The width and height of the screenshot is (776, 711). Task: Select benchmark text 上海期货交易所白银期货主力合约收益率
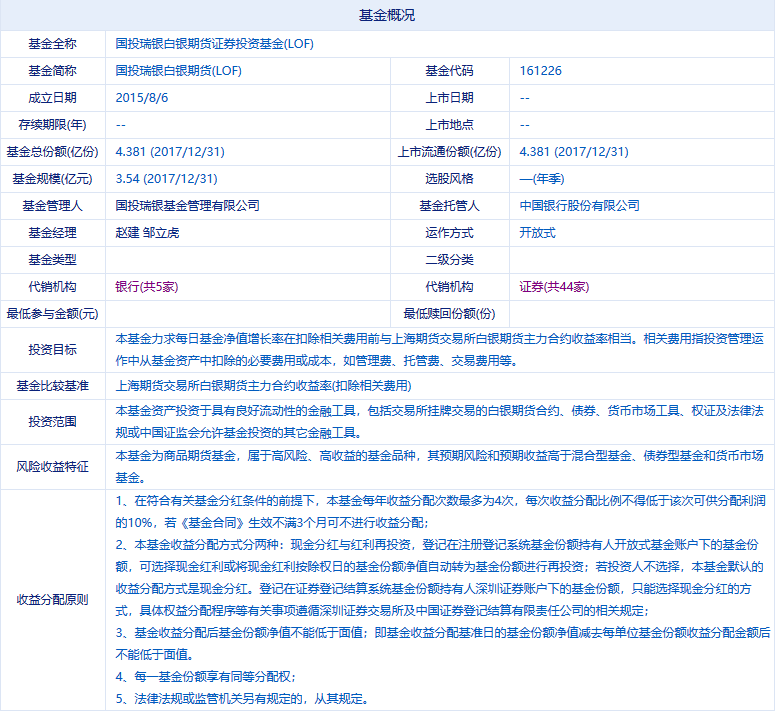click(x=223, y=386)
